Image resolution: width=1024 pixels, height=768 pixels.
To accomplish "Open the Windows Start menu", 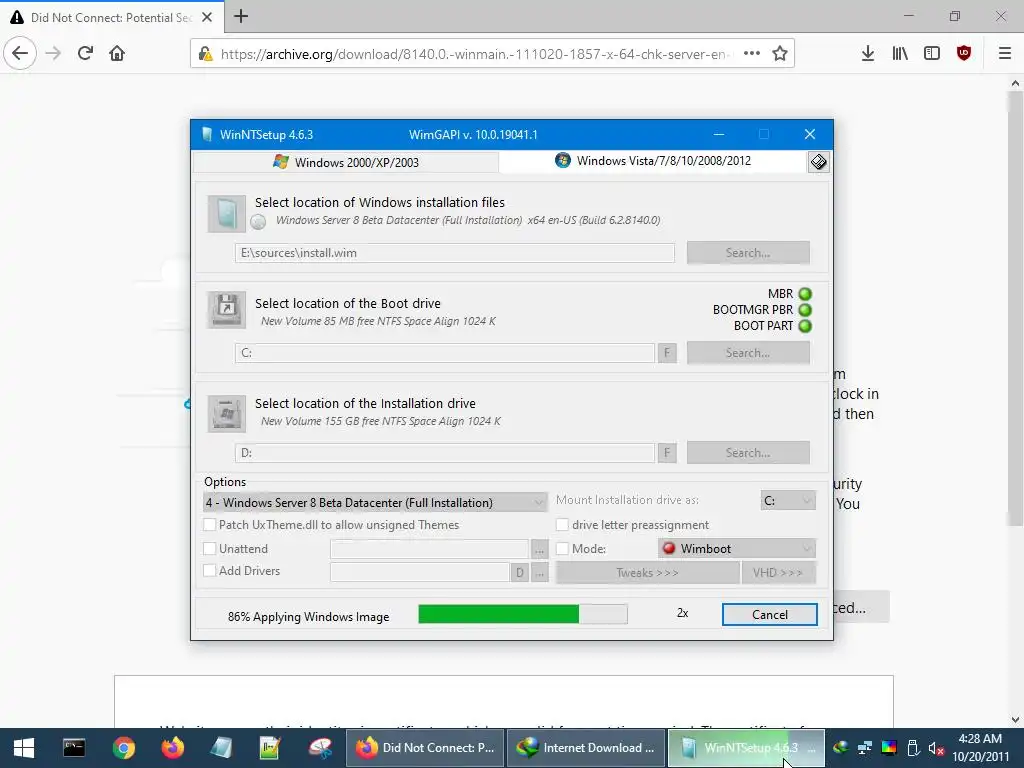I will (24, 748).
